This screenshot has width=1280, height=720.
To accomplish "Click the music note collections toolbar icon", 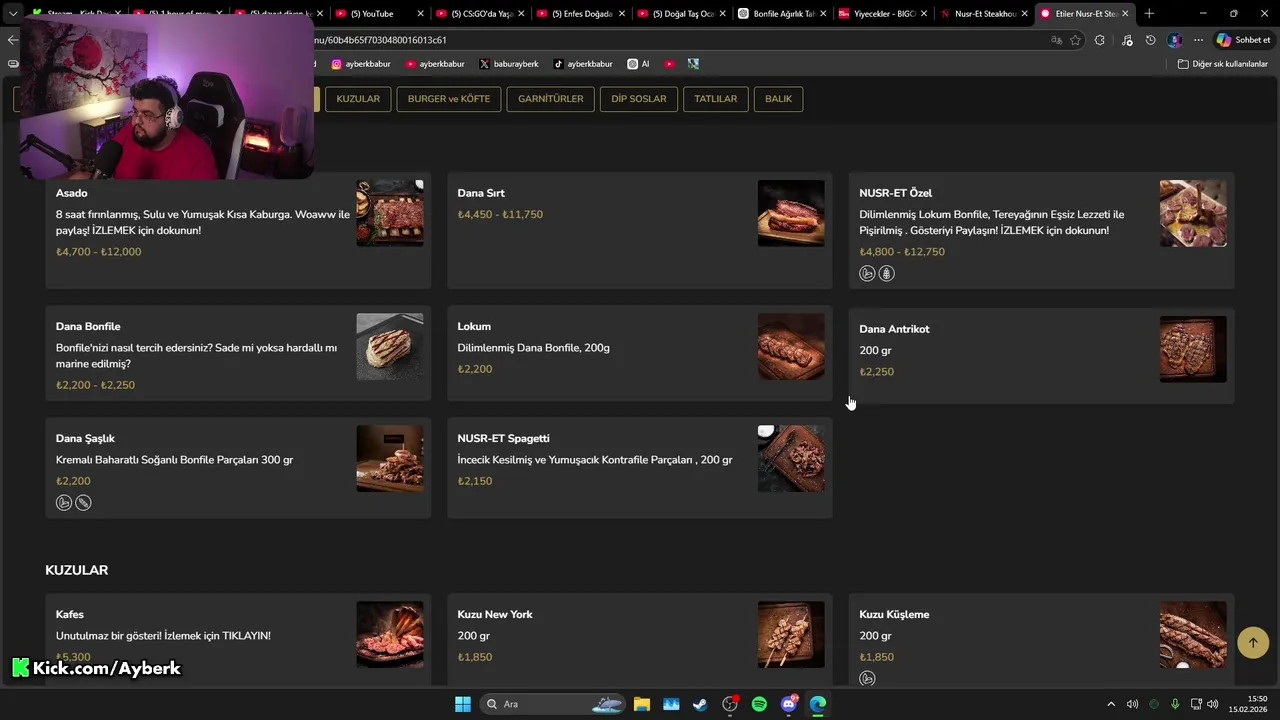I will 1127,40.
